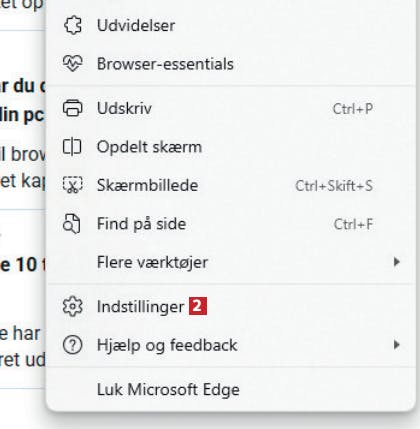This screenshot has height=429, width=420.
Task: Choose Udskriv to print the page
Action: (x=231, y=108)
